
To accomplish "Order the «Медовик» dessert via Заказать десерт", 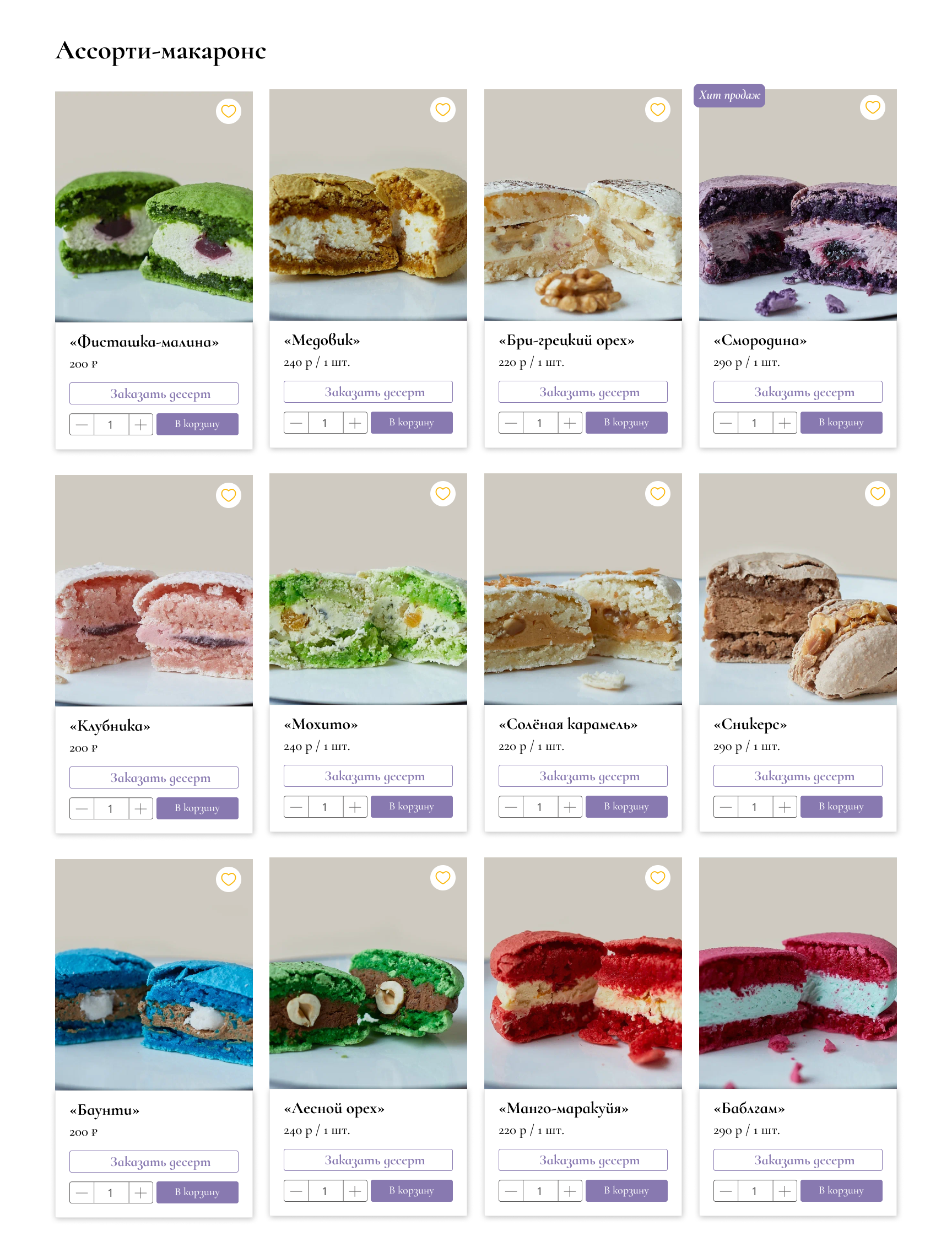I will pyautogui.click(x=368, y=392).
